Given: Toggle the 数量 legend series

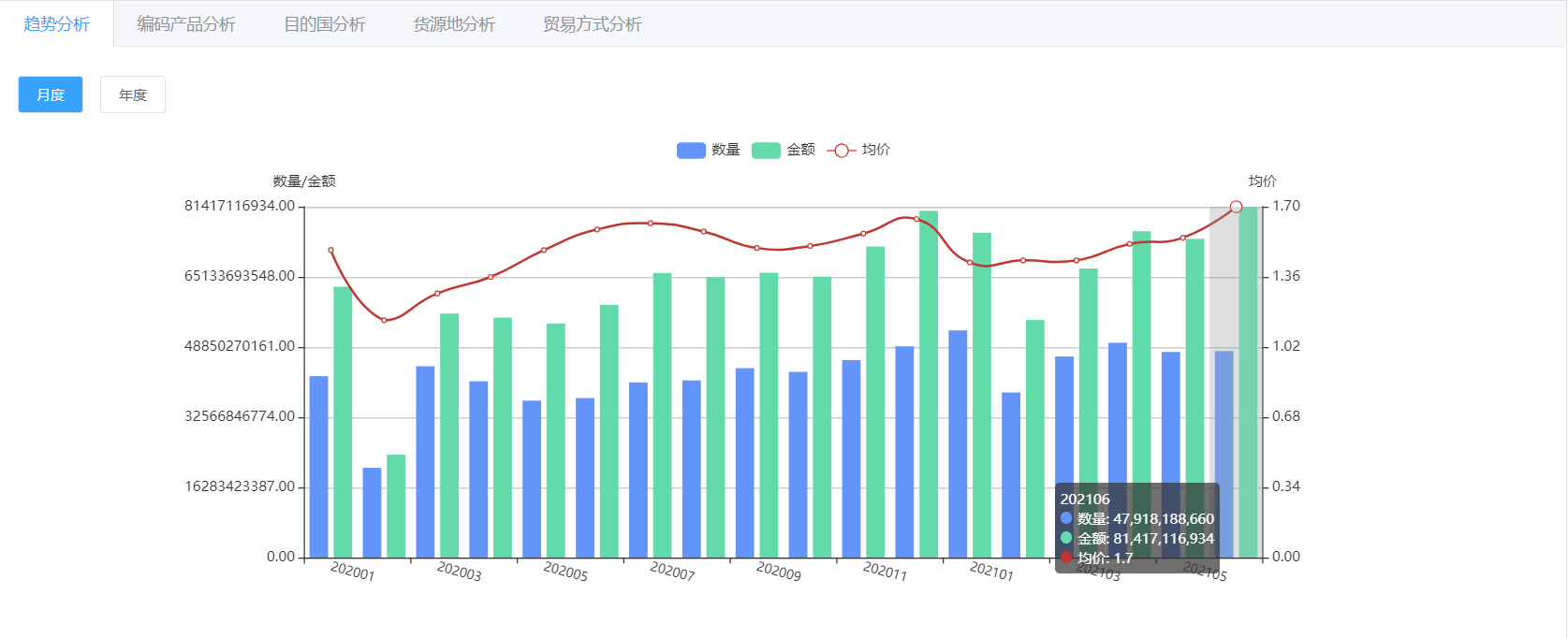Looking at the screenshot, I should (709, 150).
